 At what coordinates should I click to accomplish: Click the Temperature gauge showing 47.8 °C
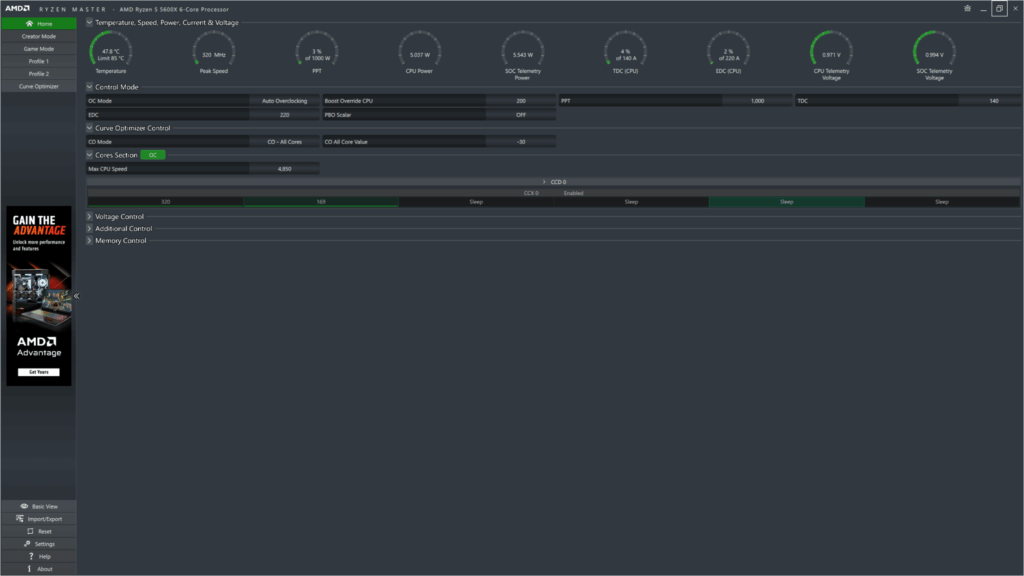point(110,52)
